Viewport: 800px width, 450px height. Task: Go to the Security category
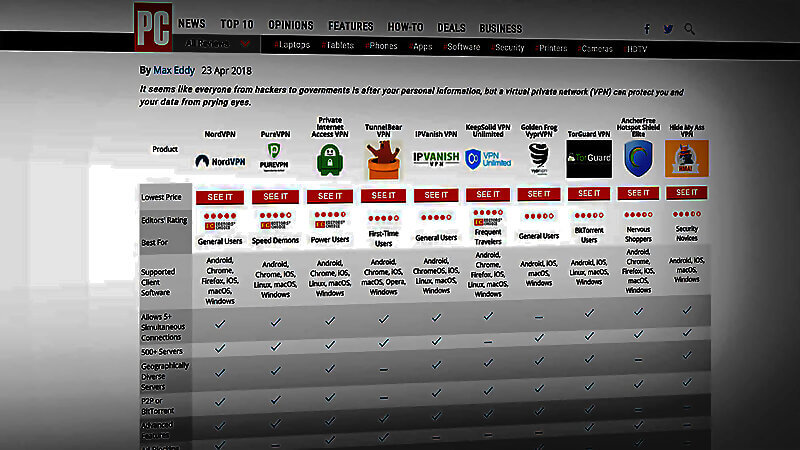[508, 47]
